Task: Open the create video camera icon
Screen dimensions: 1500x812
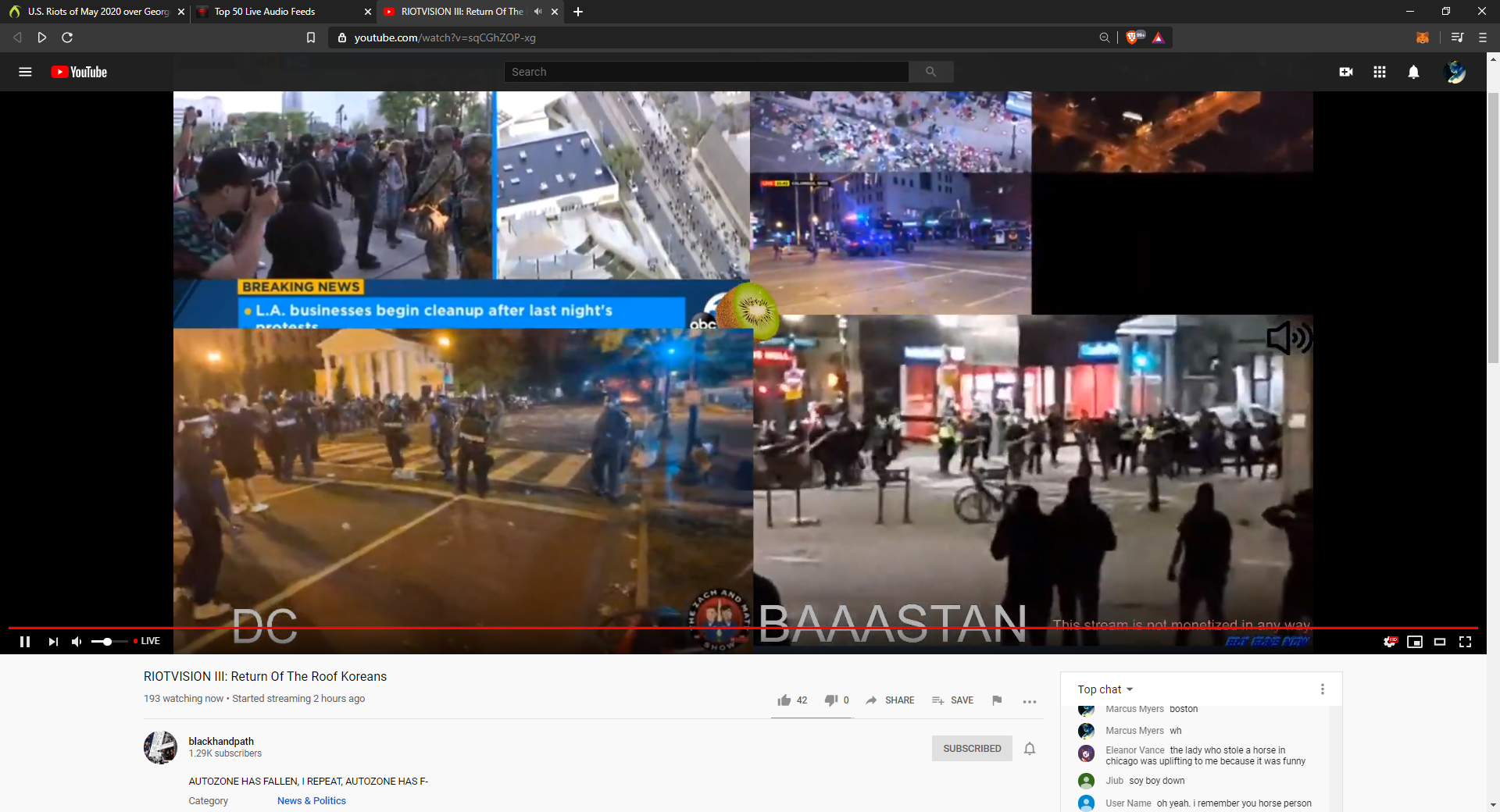Action: (x=1346, y=72)
